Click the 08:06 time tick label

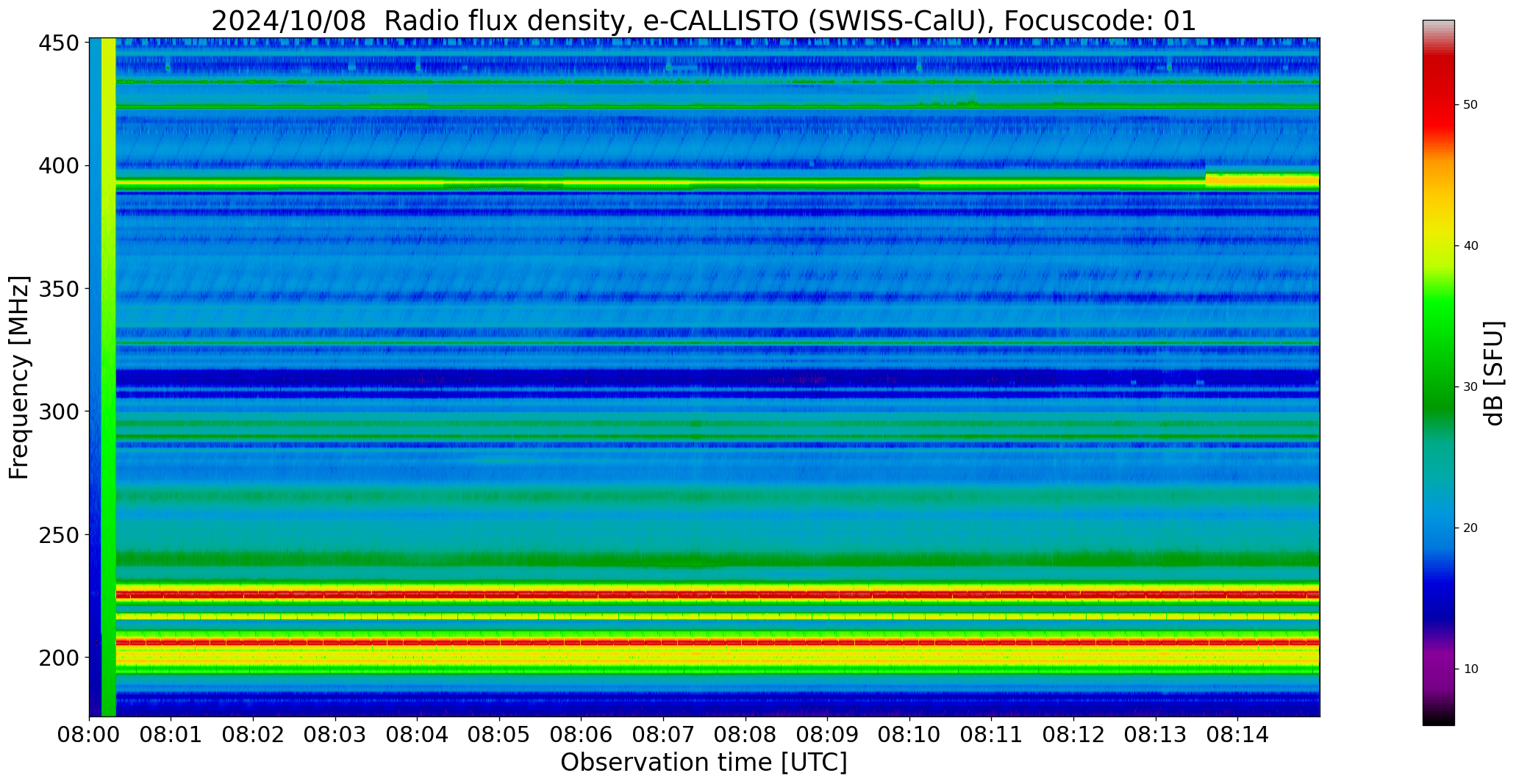(582, 733)
